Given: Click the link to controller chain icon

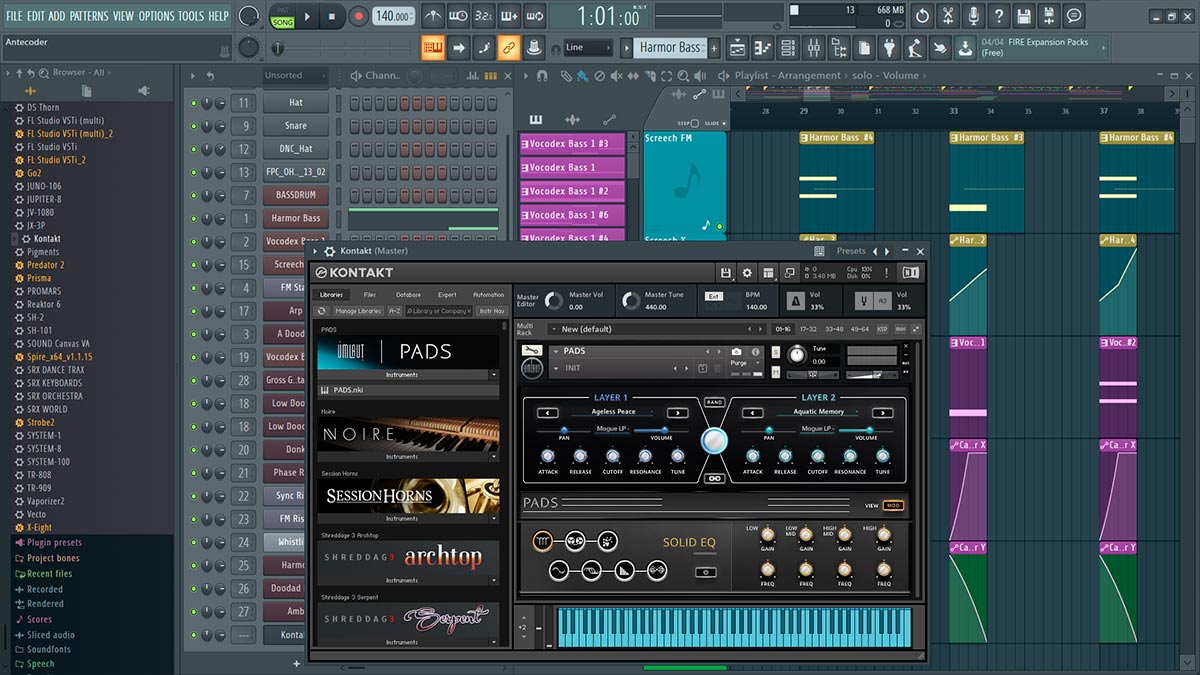Looking at the screenshot, I should [x=509, y=47].
